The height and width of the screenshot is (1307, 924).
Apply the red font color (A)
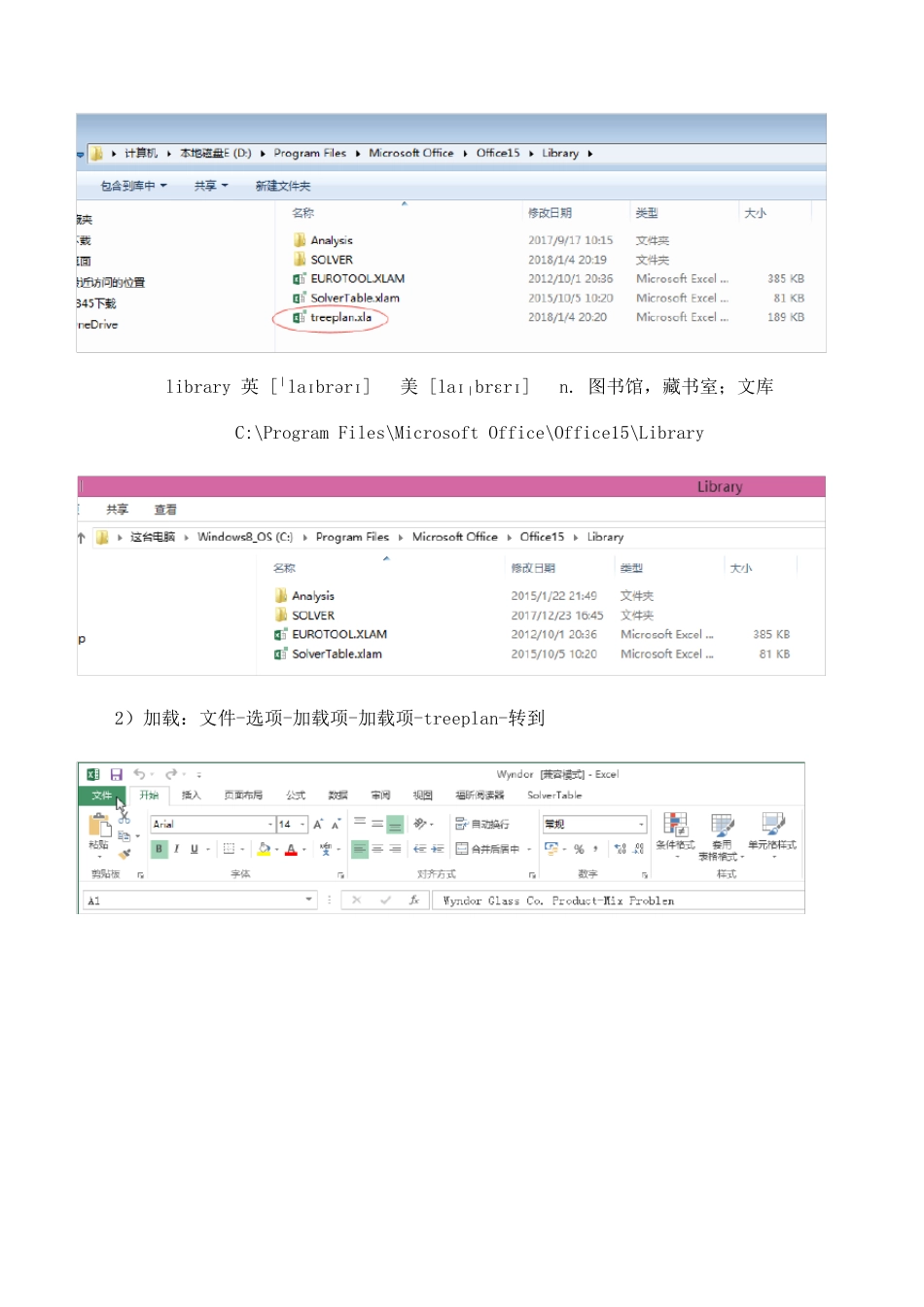291,849
